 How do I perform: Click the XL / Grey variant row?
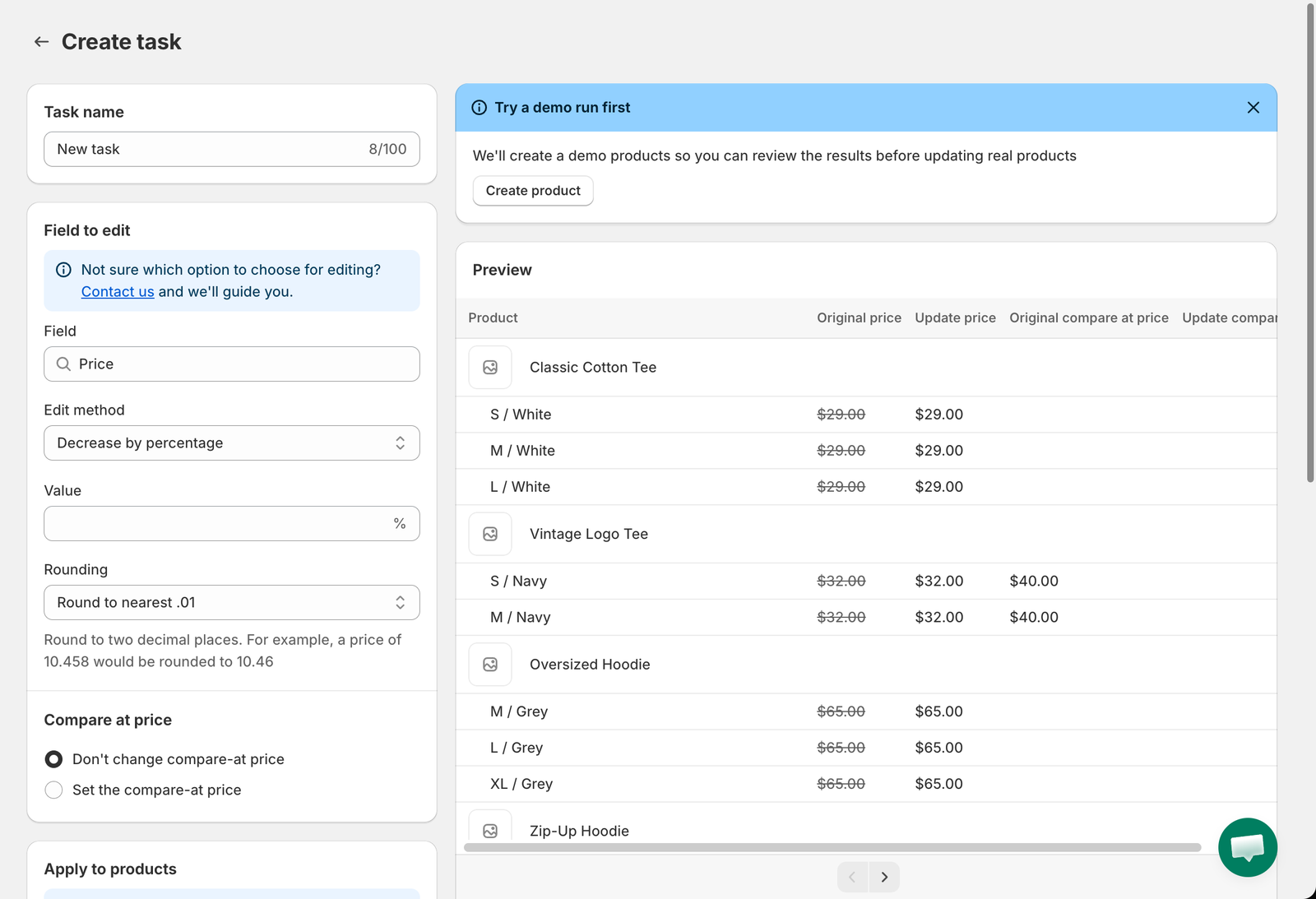pyautogui.click(x=866, y=784)
